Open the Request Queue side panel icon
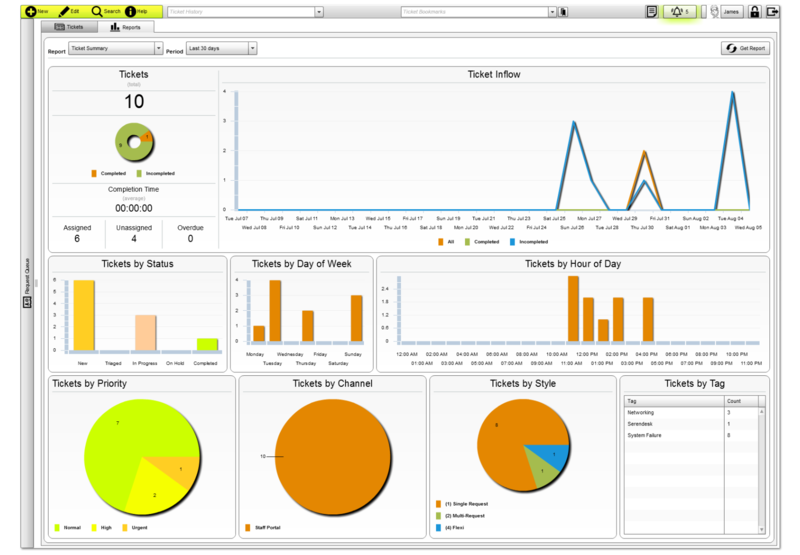 click(x=27, y=302)
